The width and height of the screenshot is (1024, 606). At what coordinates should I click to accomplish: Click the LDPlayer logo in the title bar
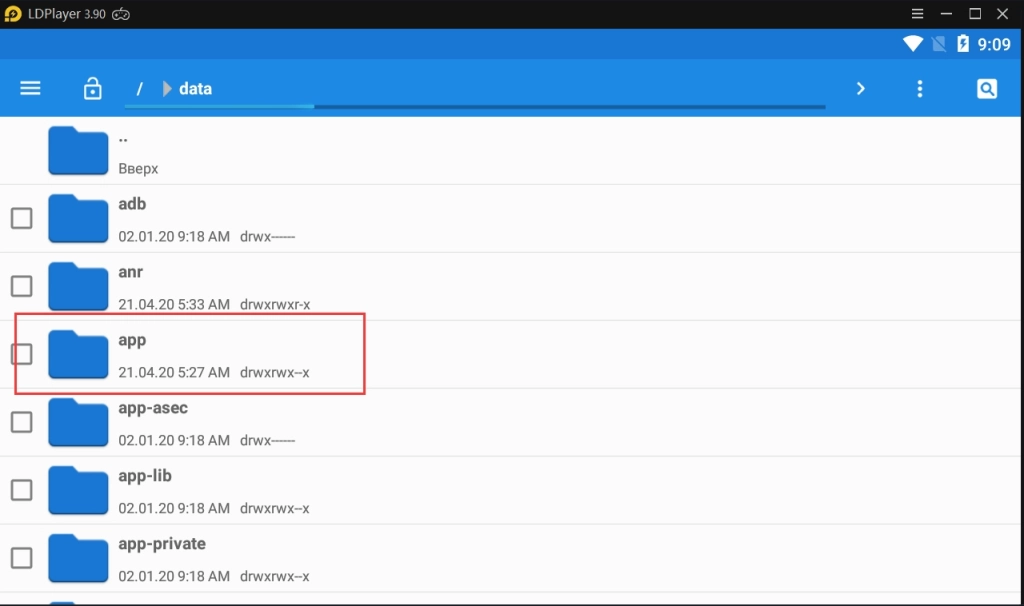pos(12,13)
